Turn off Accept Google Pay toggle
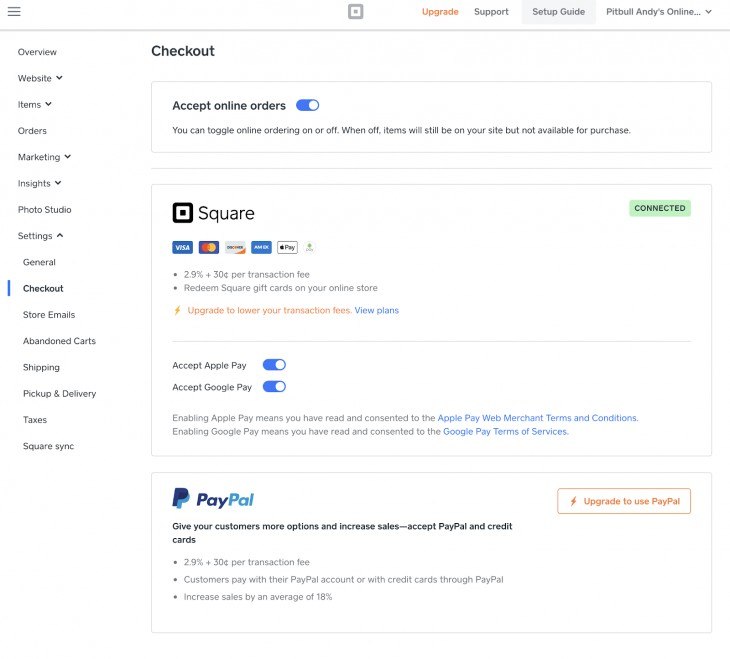This screenshot has width=730, height=659. pos(274,387)
